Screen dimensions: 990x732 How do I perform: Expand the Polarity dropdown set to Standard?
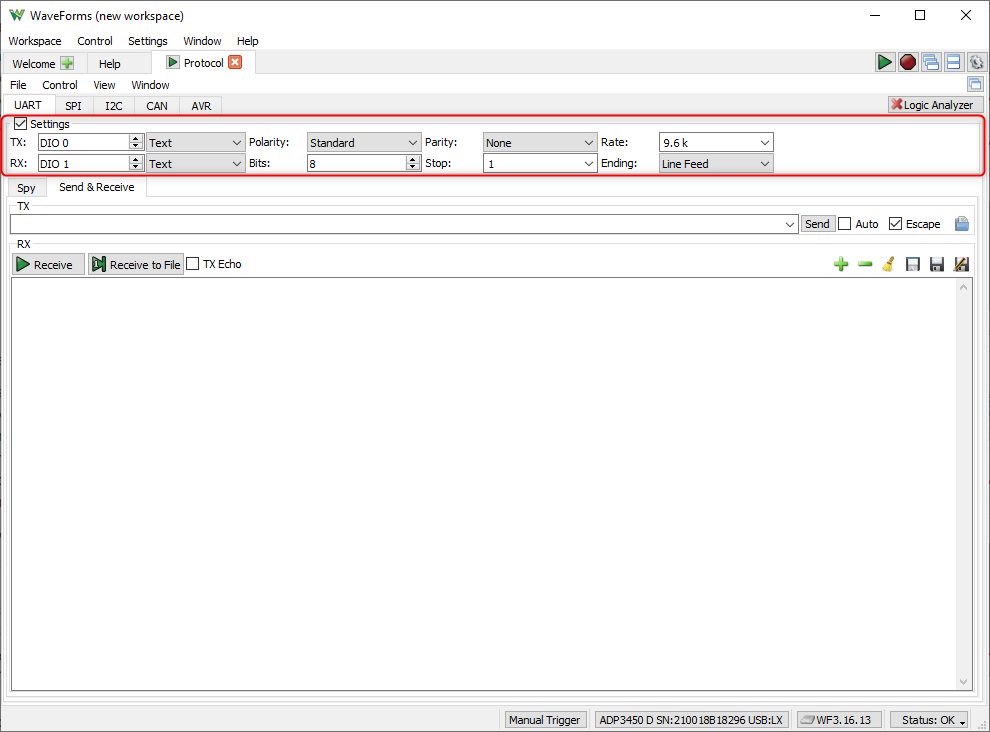coord(364,143)
